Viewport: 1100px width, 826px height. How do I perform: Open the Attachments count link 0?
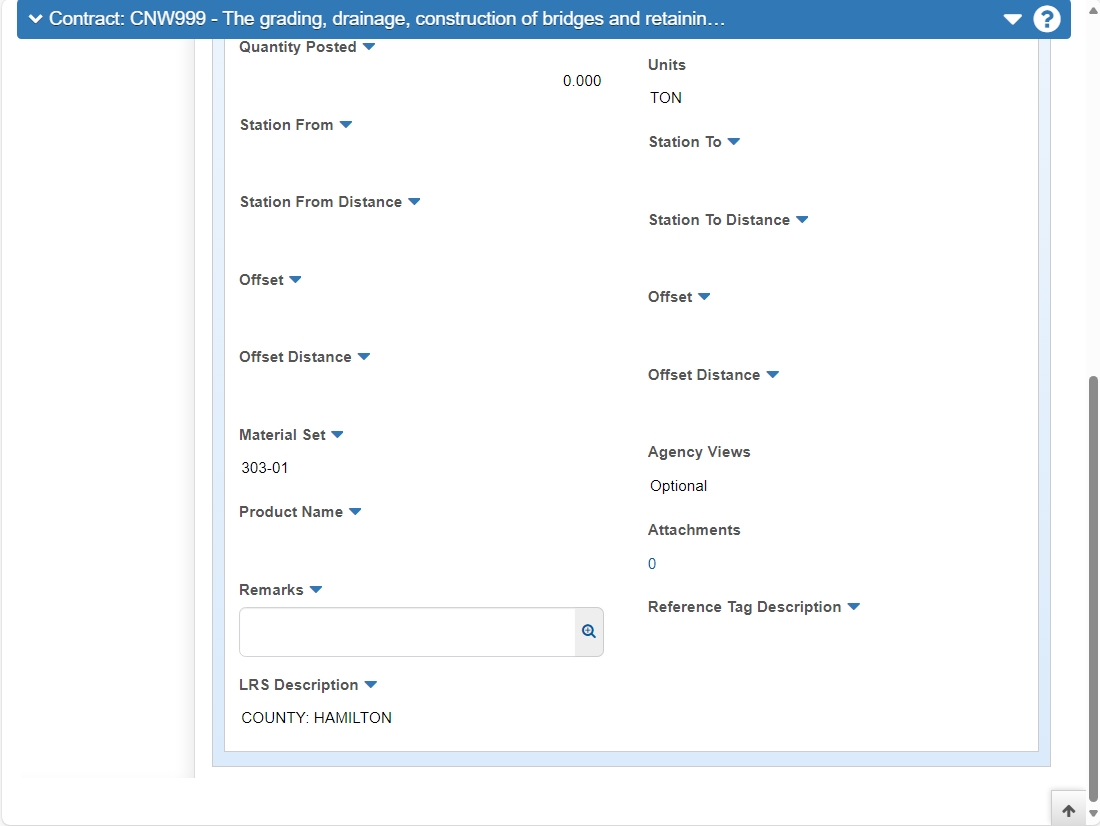coord(652,564)
